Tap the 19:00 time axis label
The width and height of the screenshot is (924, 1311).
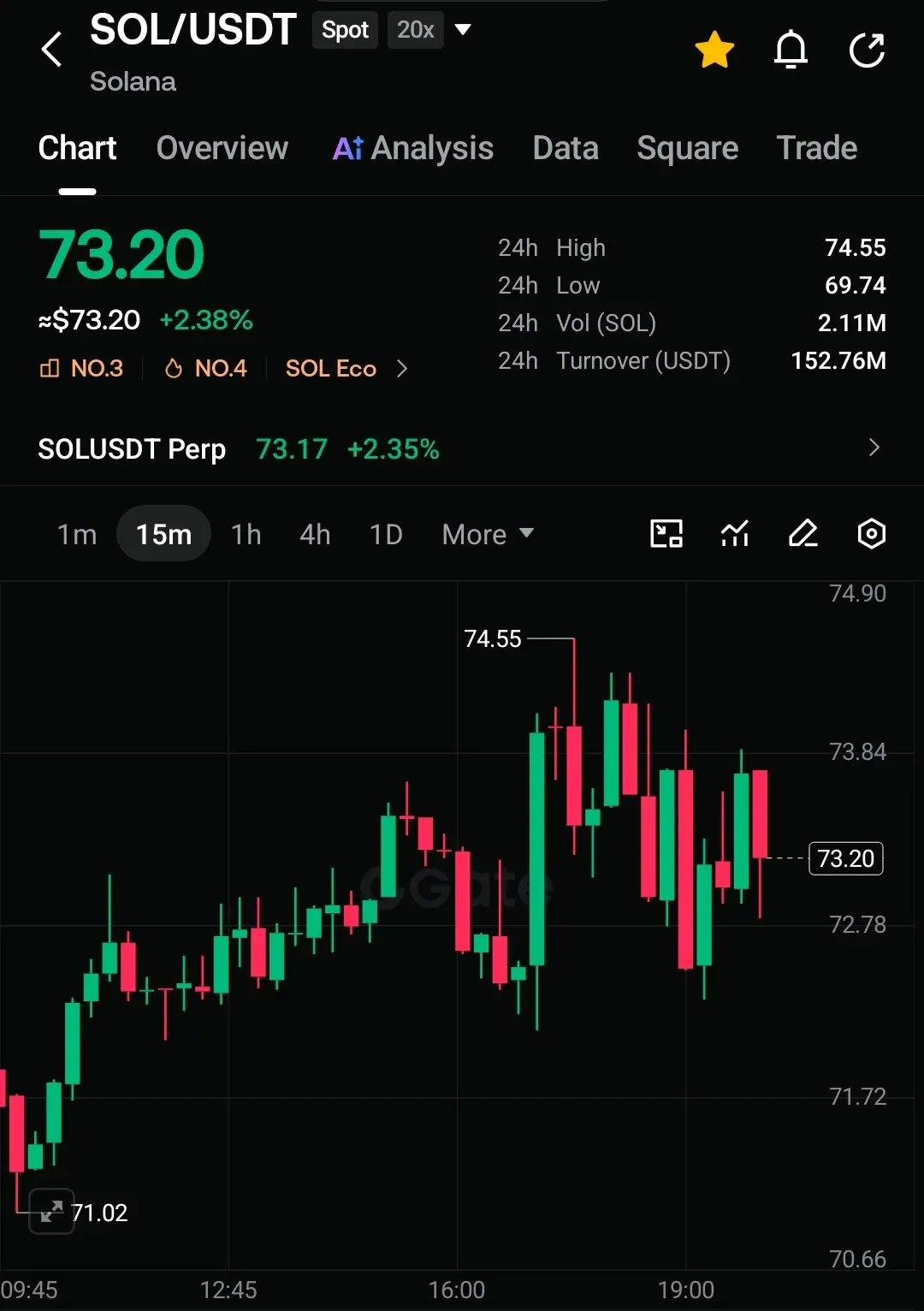point(686,1290)
